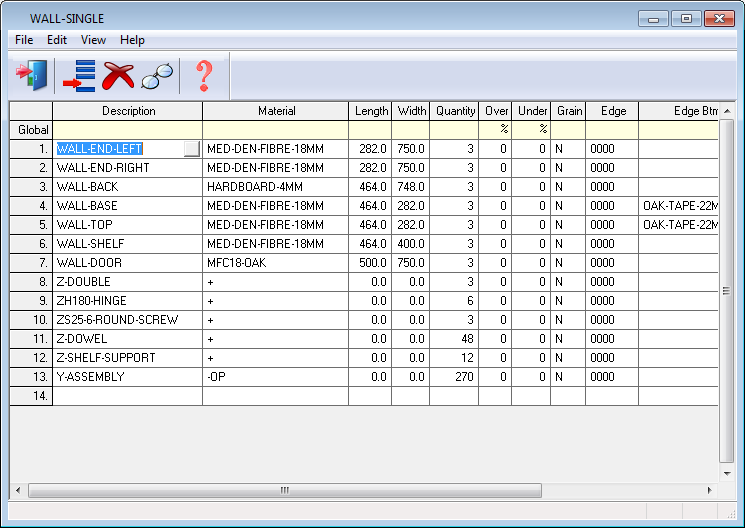
Task: Minimize the WALL-SINGLE window
Action: tap(653, 19)
